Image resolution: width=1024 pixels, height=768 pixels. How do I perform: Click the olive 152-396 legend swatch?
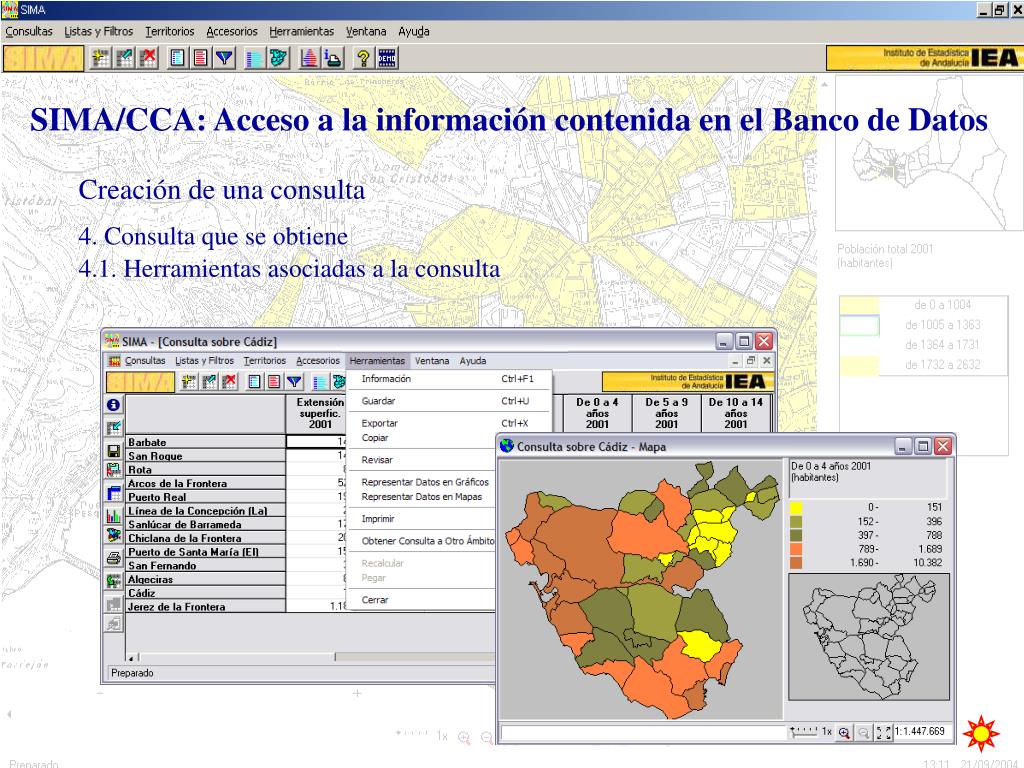point(796,521)
